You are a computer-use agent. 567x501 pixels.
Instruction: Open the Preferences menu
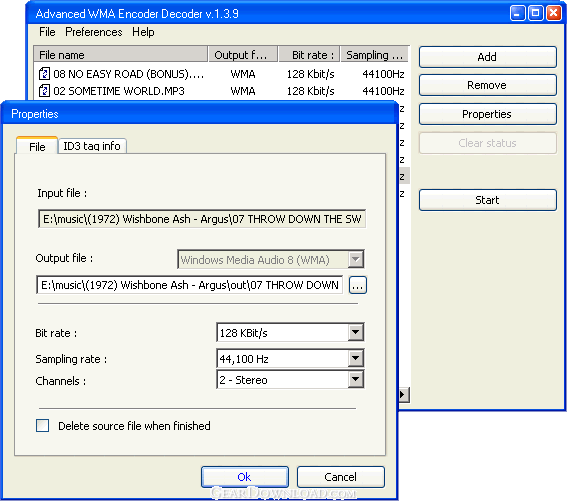(x=94, y=32)
